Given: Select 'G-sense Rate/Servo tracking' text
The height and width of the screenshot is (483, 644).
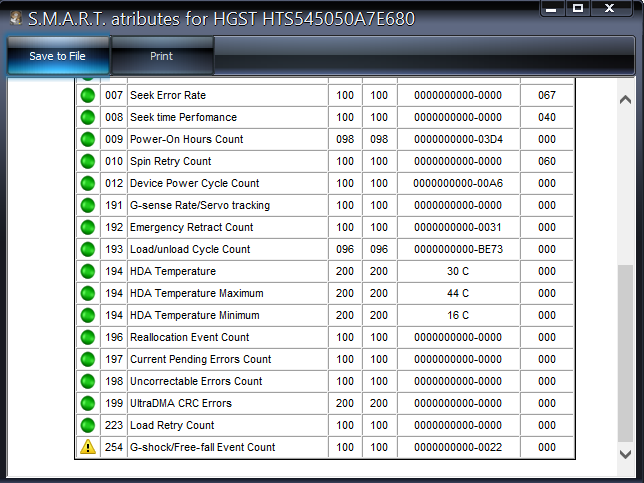Looking at the screenshot, I should (200, 205).
